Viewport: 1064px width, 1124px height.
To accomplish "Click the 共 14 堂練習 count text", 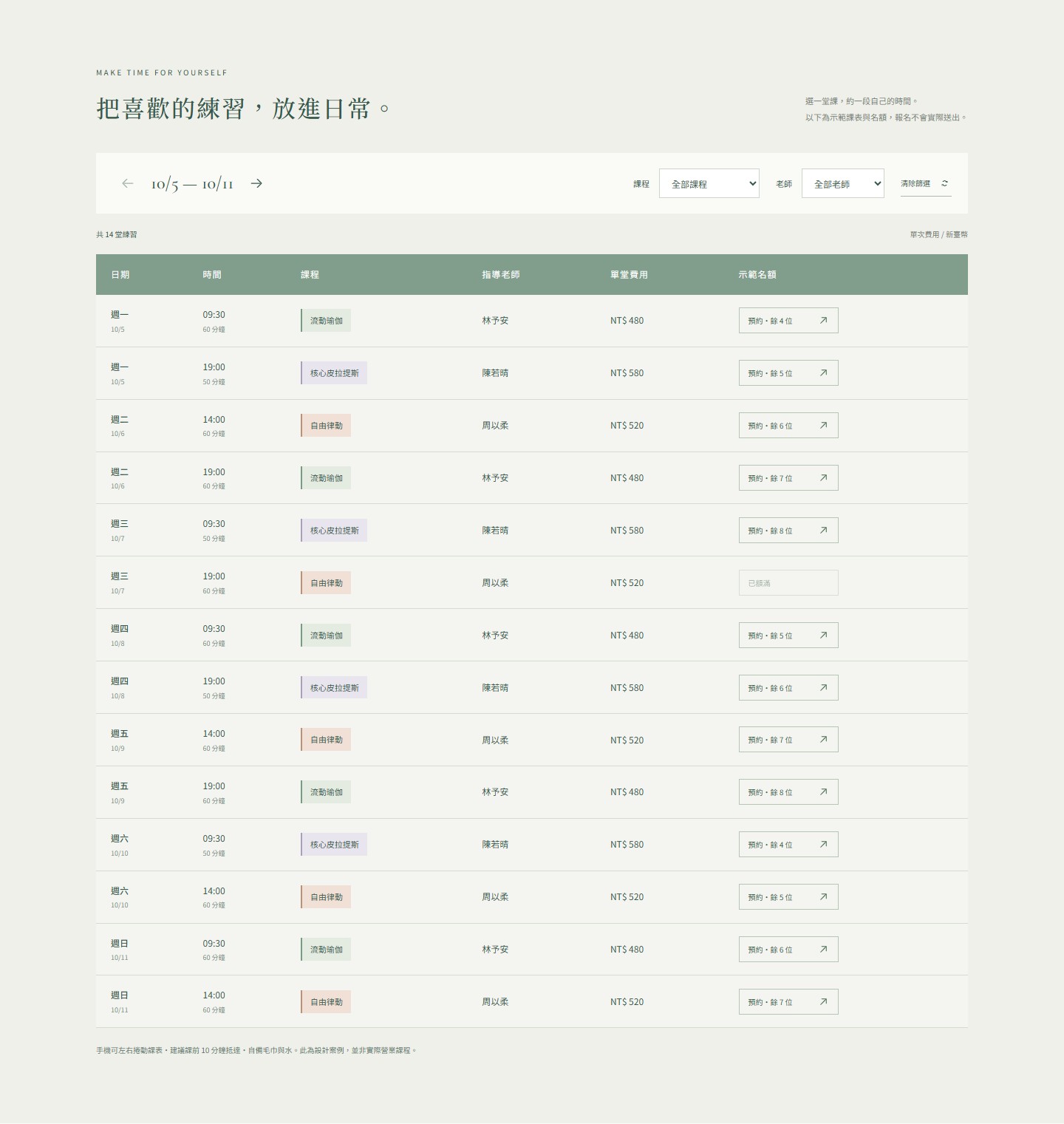I will coord(116,235).
